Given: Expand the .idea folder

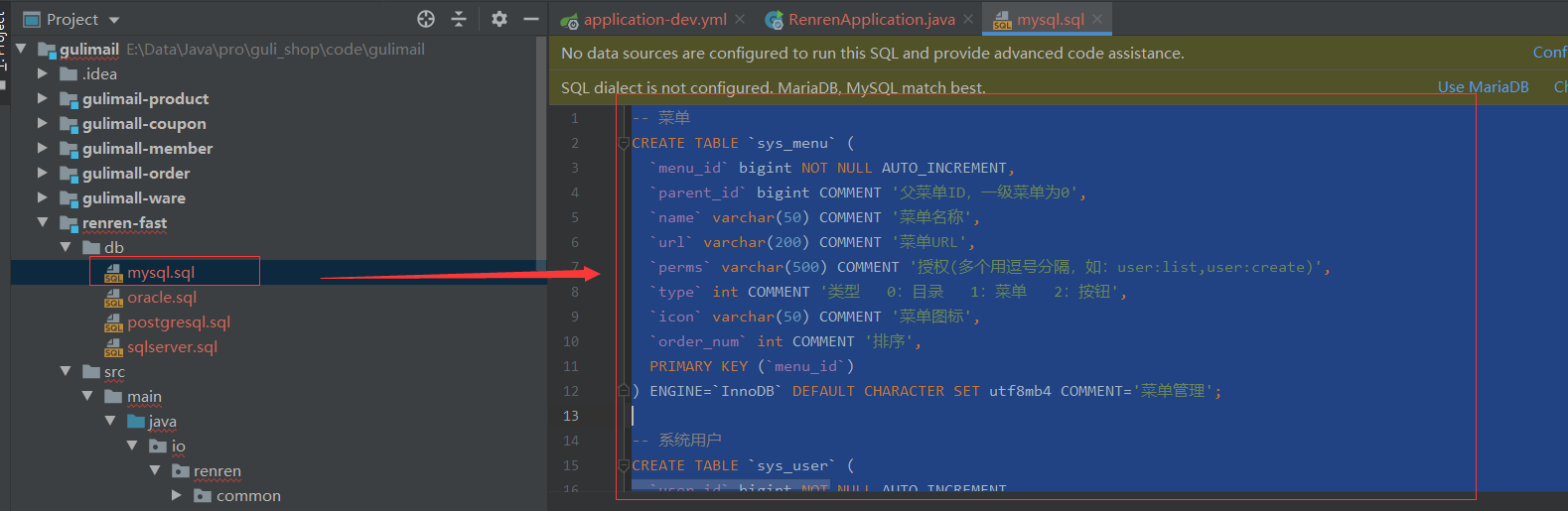Looking at the screenshot, I should coord(43,73).
